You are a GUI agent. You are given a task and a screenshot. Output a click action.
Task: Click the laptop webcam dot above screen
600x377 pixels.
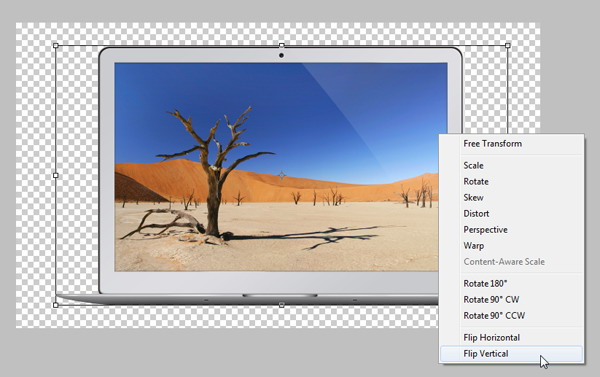coord(281,55)
